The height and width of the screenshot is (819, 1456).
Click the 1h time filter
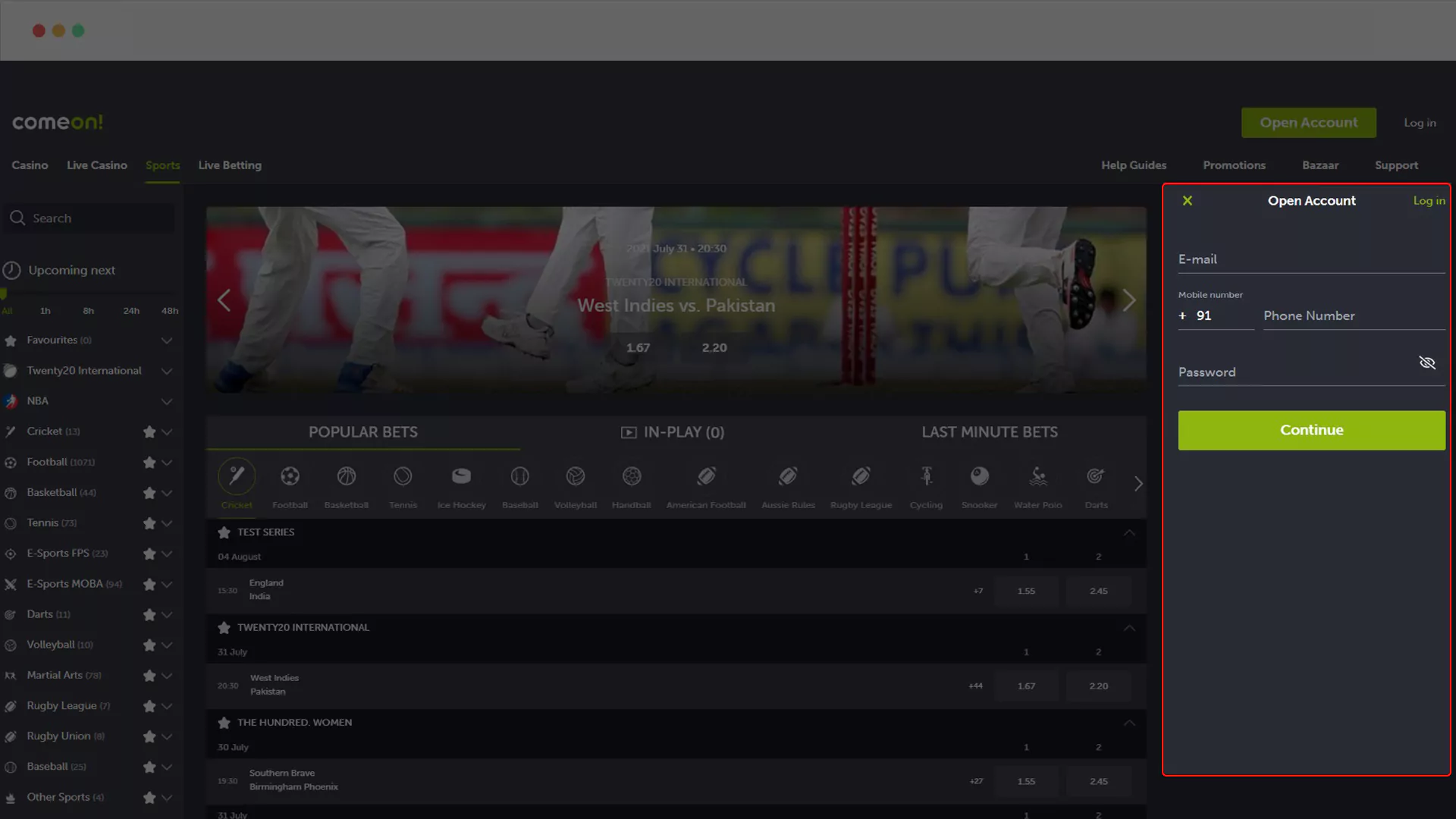[x=45, y=310]
